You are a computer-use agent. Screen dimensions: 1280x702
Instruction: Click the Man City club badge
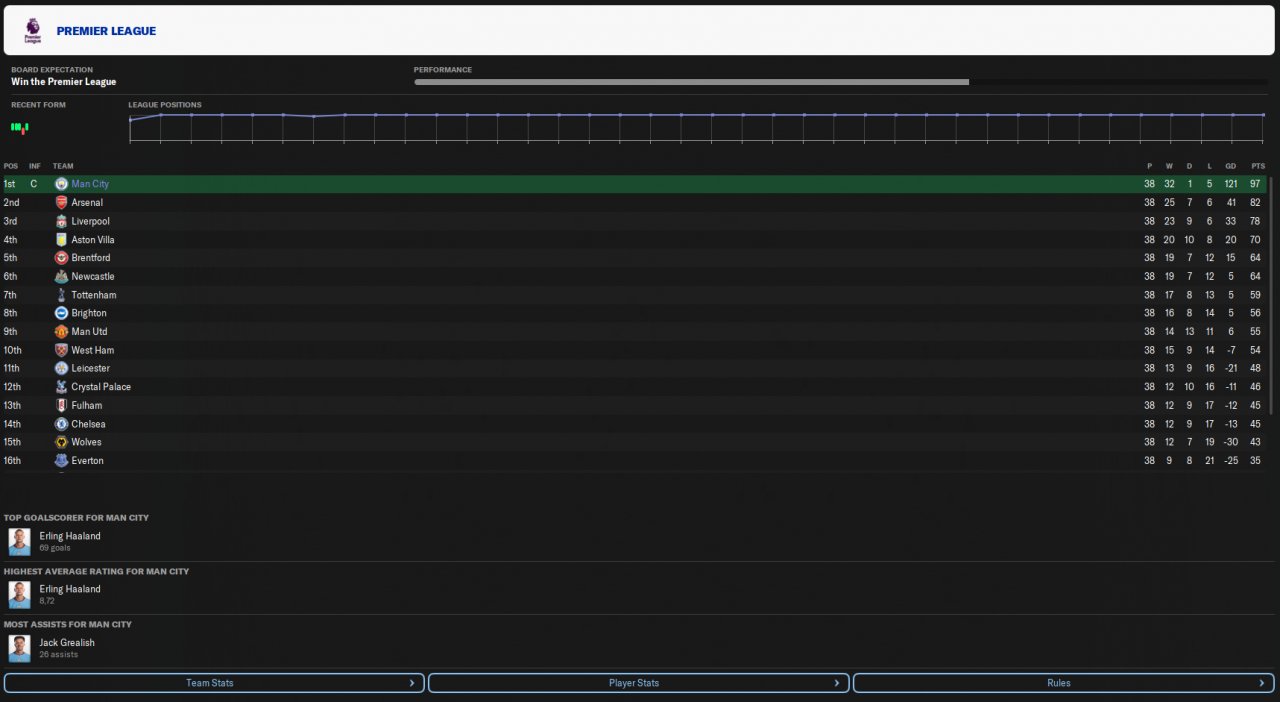click(61, 184)
